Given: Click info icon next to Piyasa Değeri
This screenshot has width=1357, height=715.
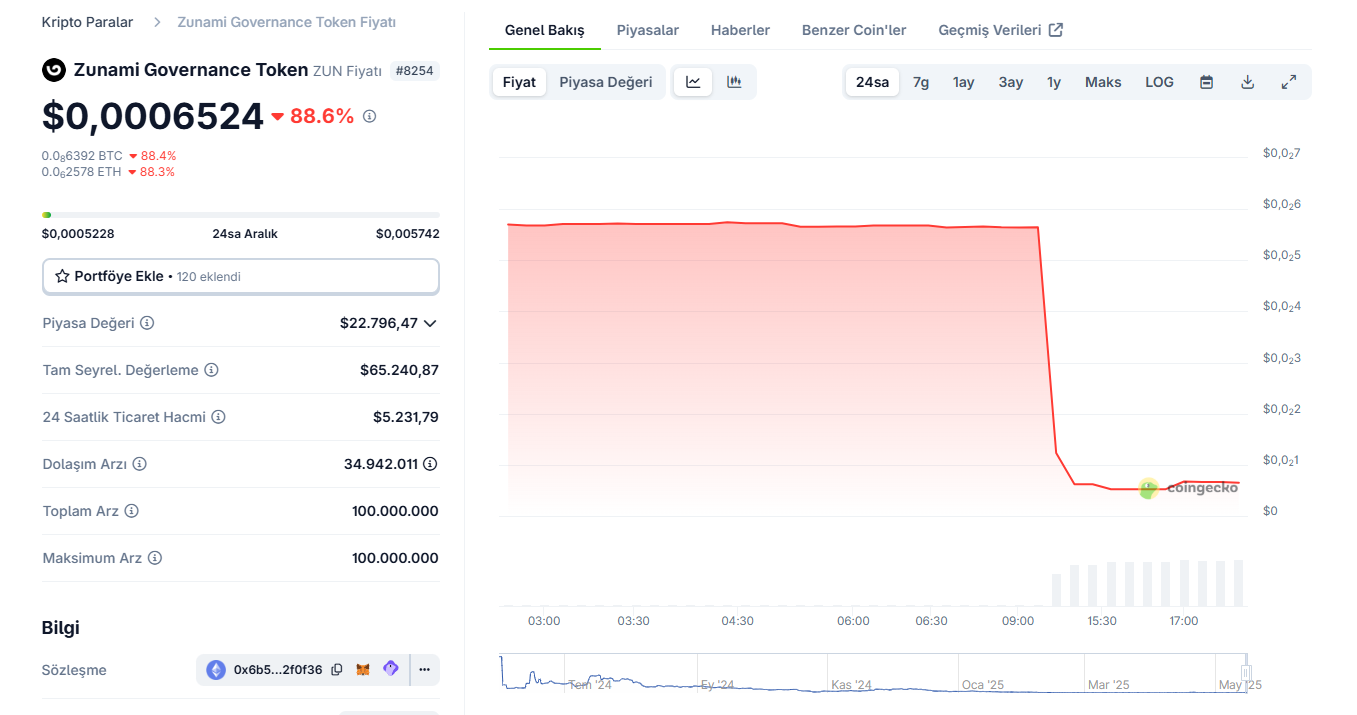Looking at the screenshot, I should pos(147,323).
